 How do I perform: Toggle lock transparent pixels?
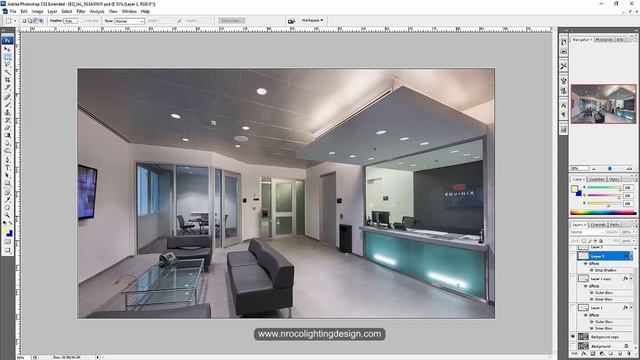pos(583,241)
